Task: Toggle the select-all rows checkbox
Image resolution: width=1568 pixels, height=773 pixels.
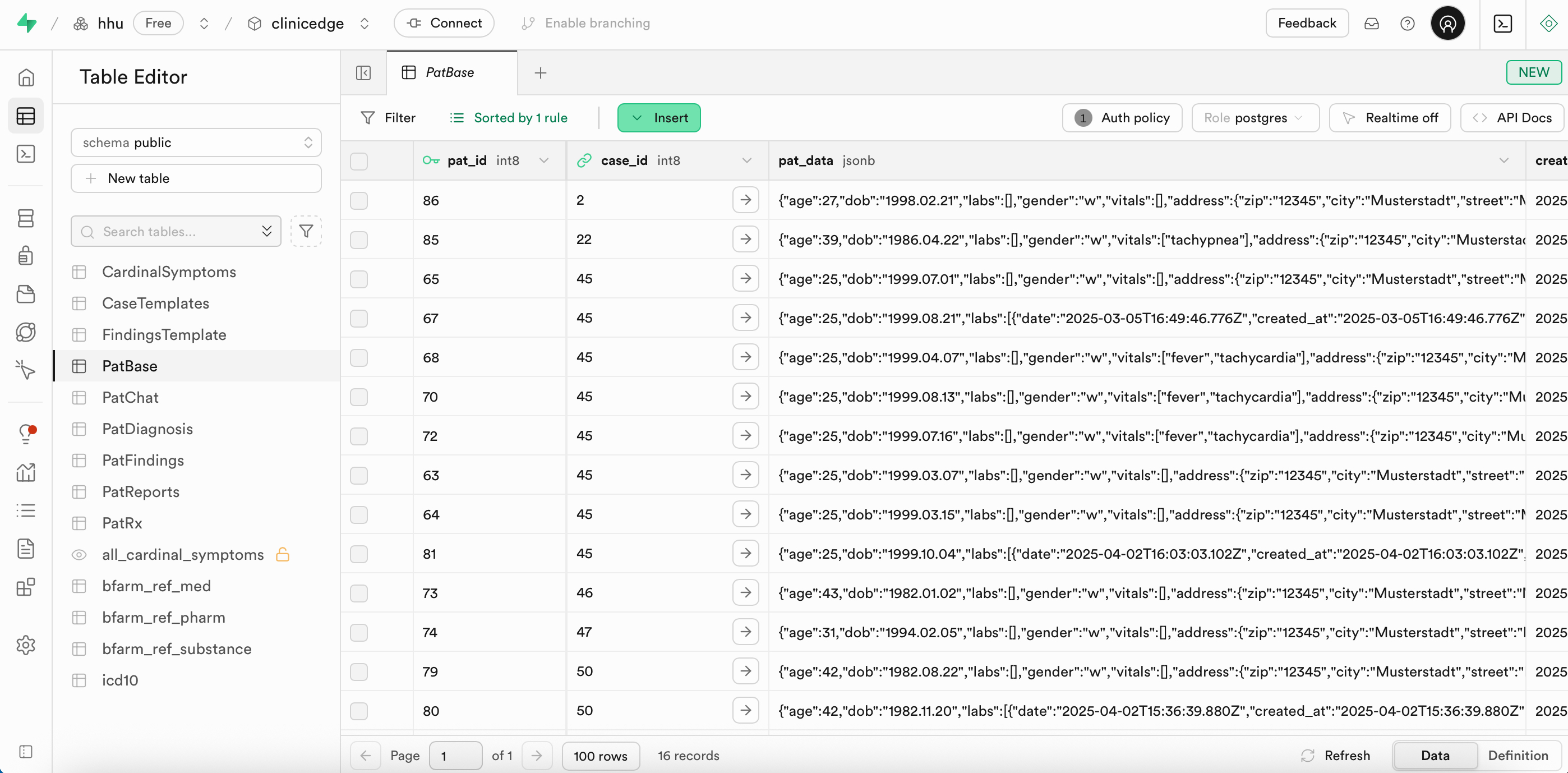Action: coord(358,162)
